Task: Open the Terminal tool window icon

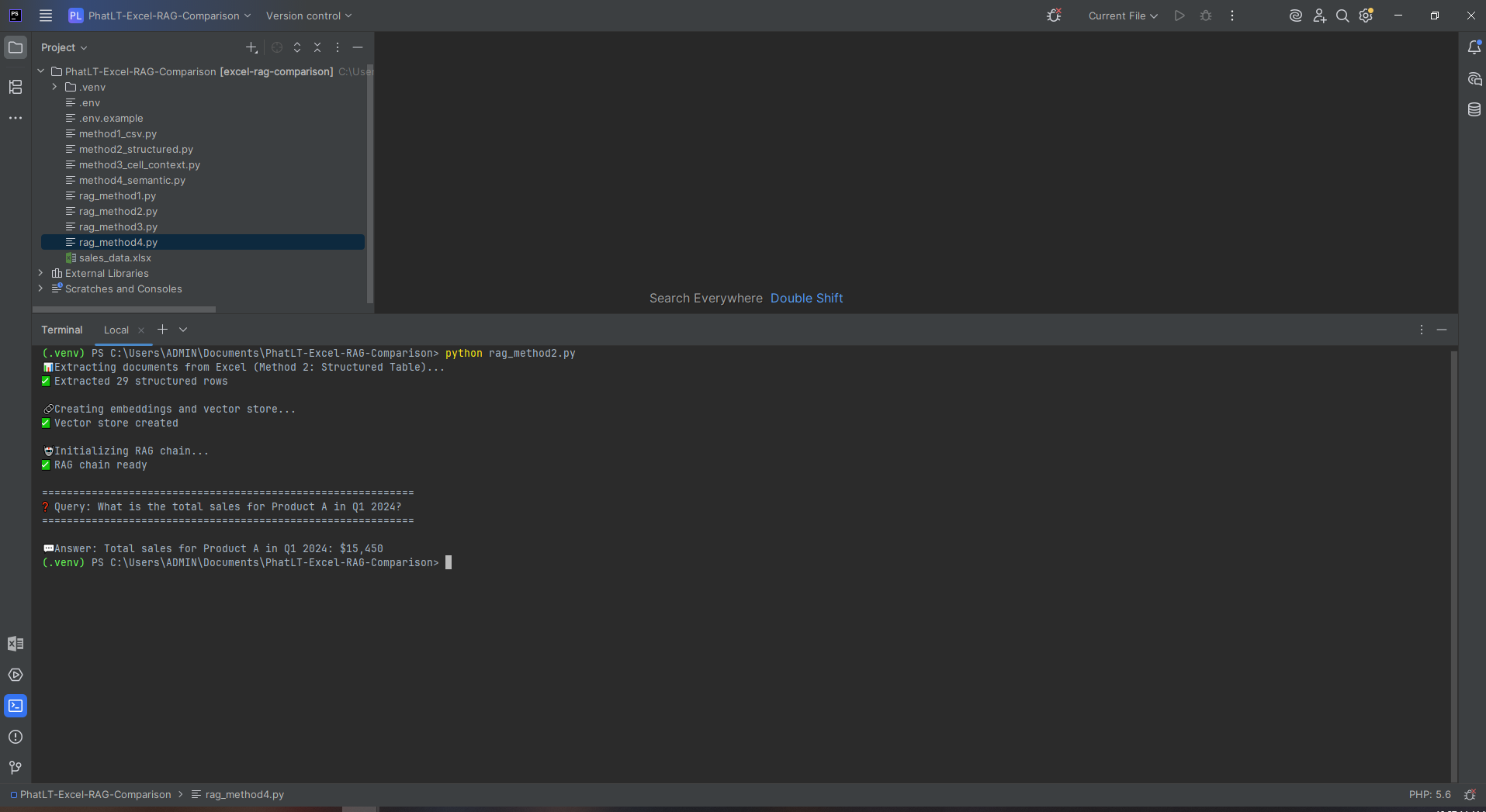Action: (x=16, y=706)
